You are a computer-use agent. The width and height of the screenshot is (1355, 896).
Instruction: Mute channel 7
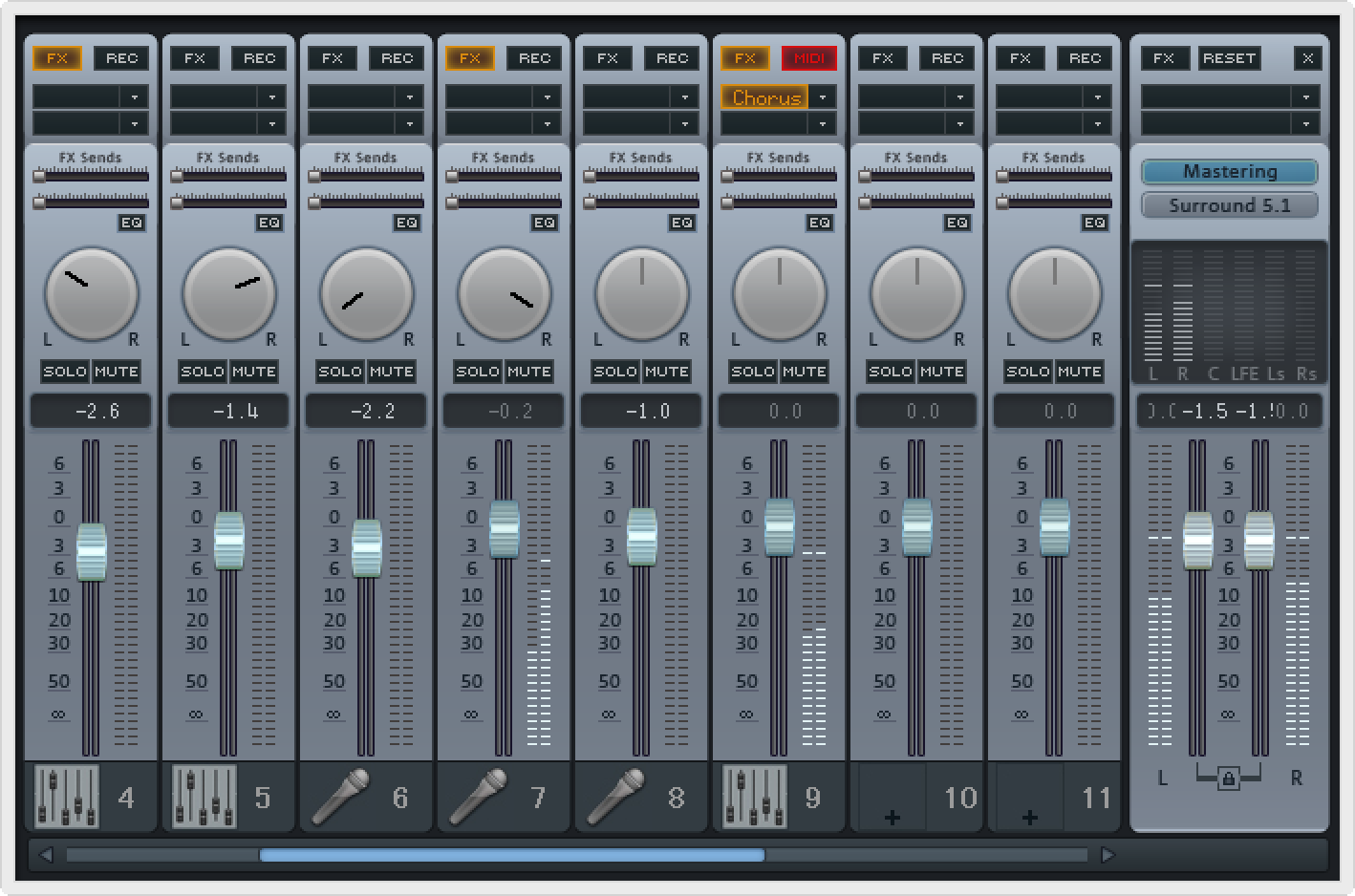pyautogui.click(x=529, y=372)
